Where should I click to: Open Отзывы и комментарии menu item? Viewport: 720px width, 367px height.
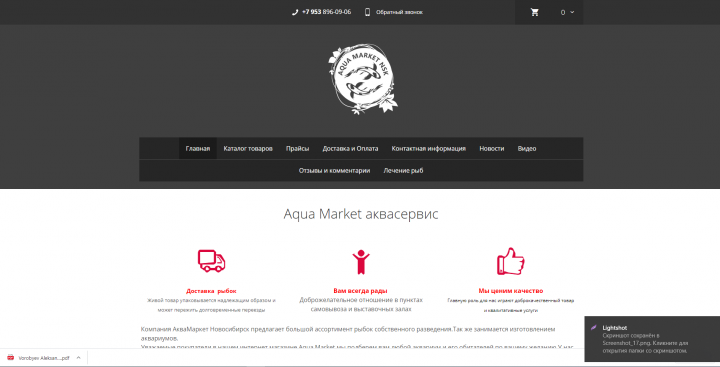pyautogui.click(x=334, y=170)
